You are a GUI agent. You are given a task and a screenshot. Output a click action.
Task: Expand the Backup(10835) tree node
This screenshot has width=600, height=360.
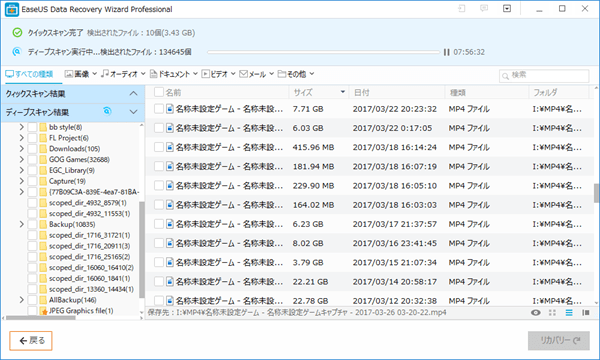coord(22,224)
